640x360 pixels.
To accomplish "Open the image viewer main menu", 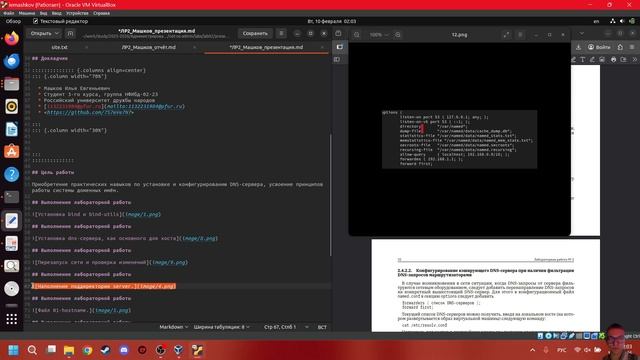I will 520,35.
